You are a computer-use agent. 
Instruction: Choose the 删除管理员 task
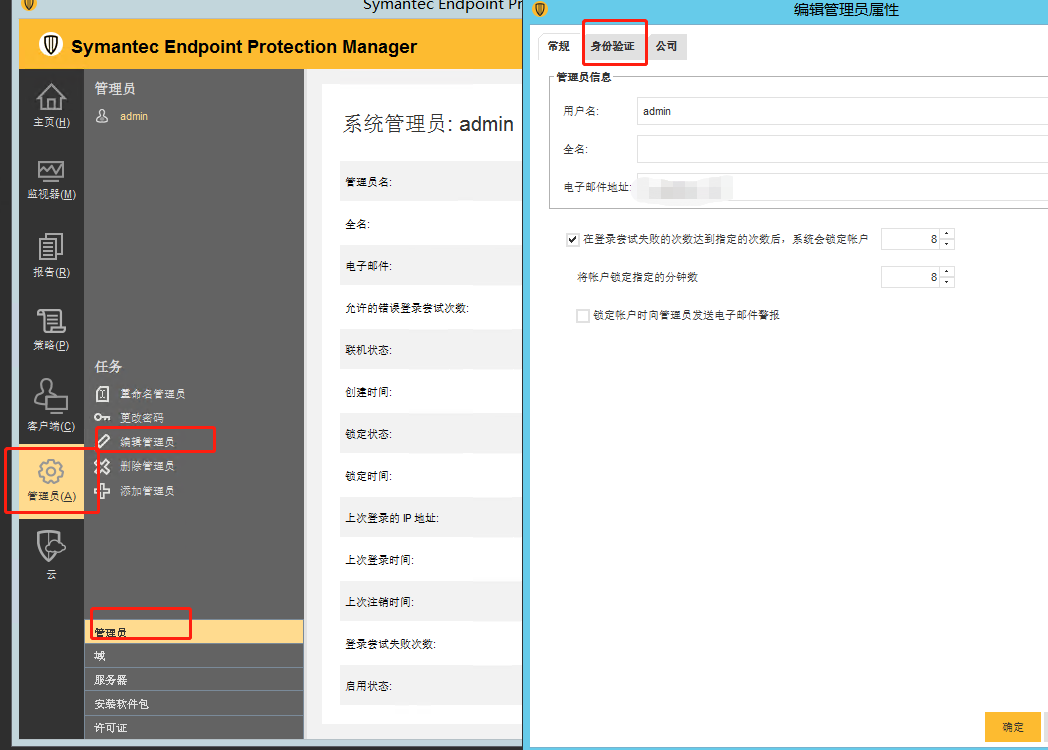coord(147,466)
